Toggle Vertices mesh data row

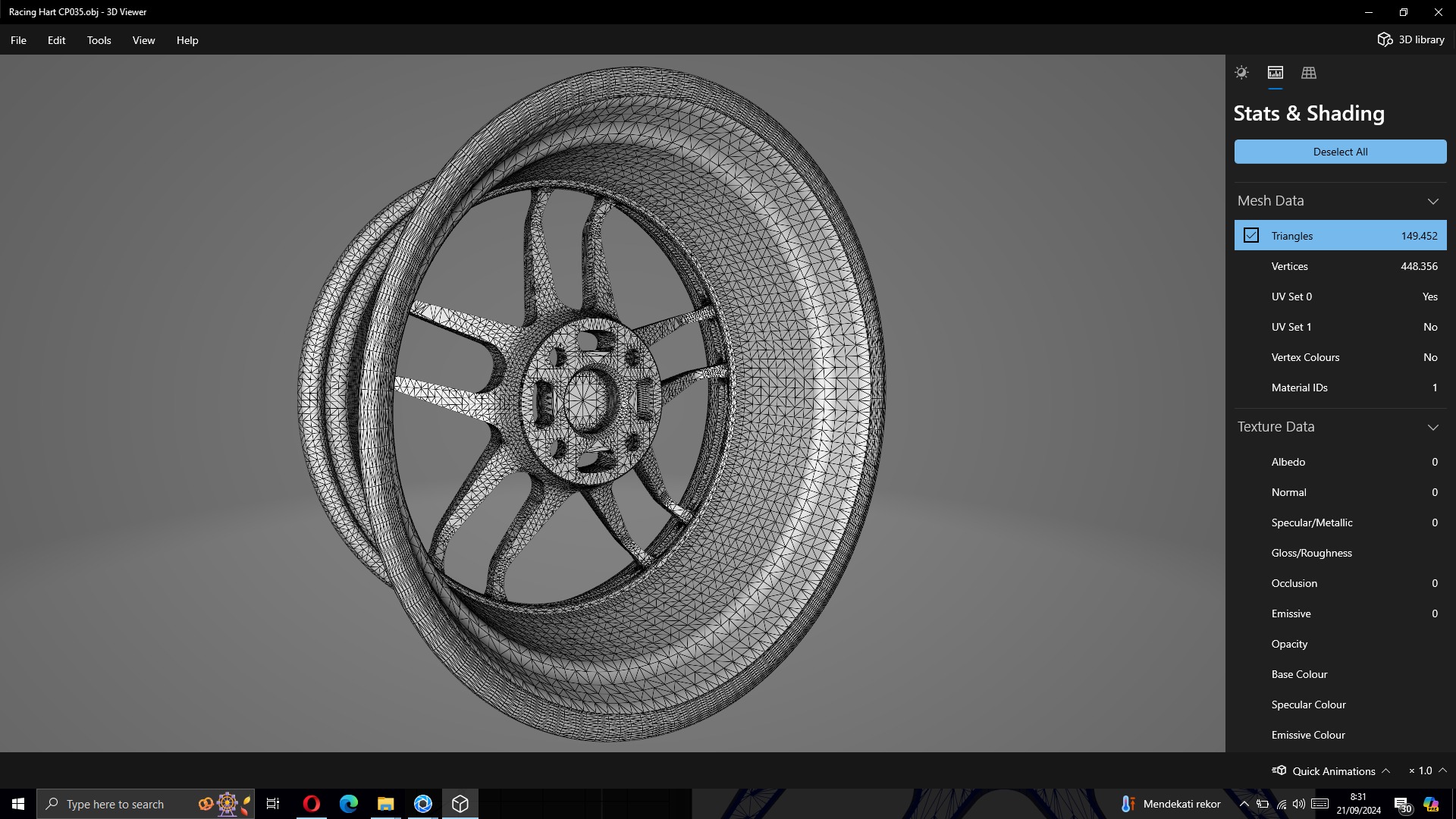coord(1340,266)
